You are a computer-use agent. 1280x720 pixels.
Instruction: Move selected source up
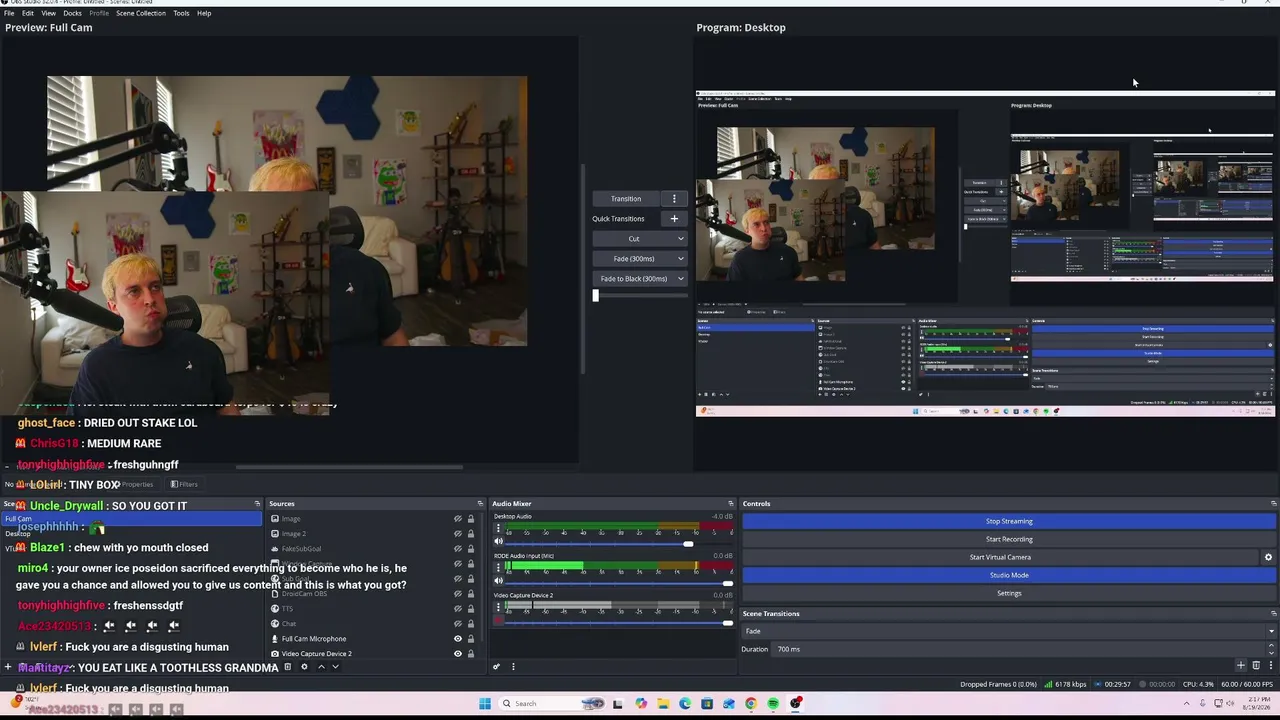pos(321,667)
